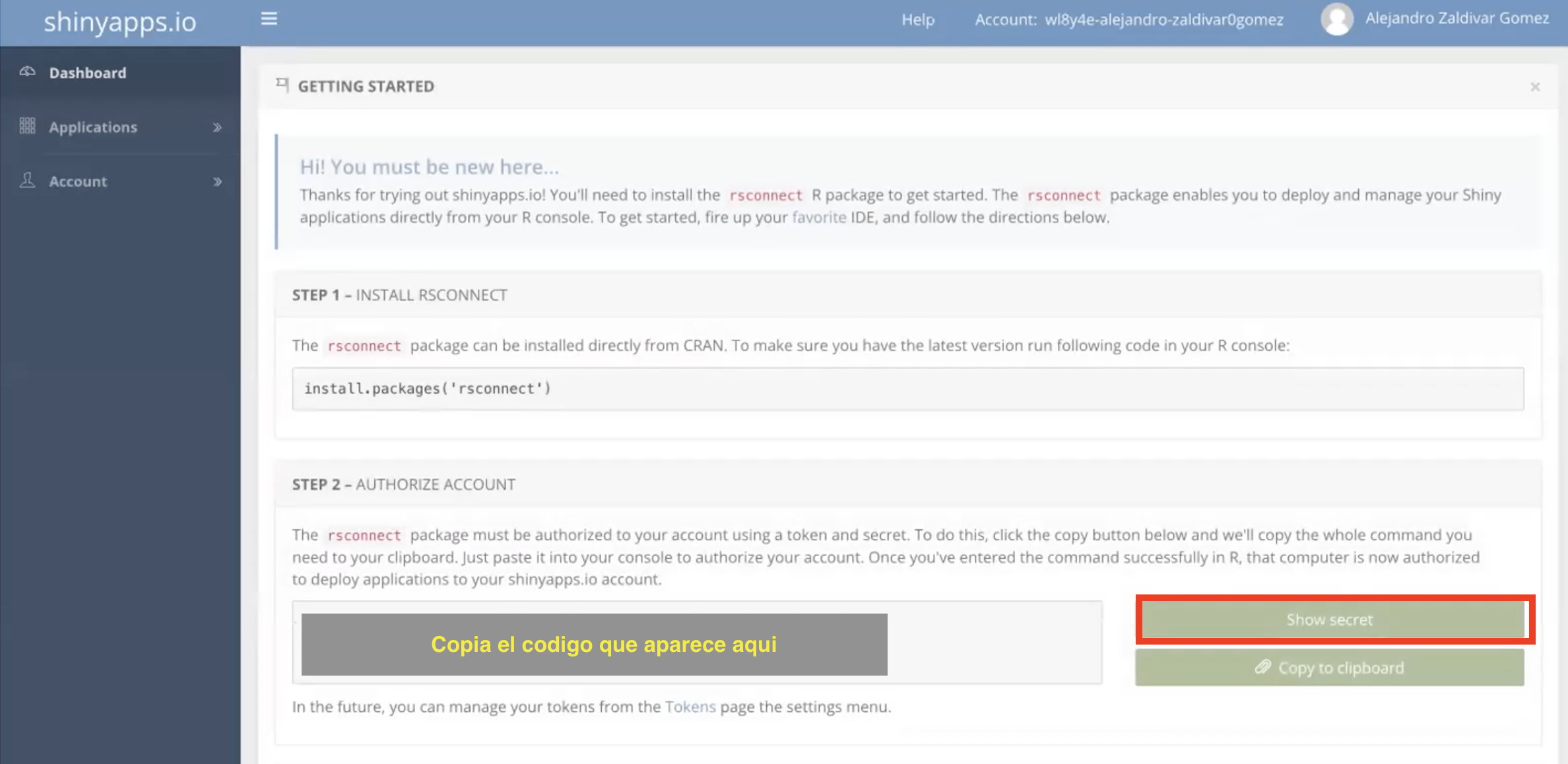
Task: Click the Step 2 Authorize Account heading
Action: tap(404, 484)
